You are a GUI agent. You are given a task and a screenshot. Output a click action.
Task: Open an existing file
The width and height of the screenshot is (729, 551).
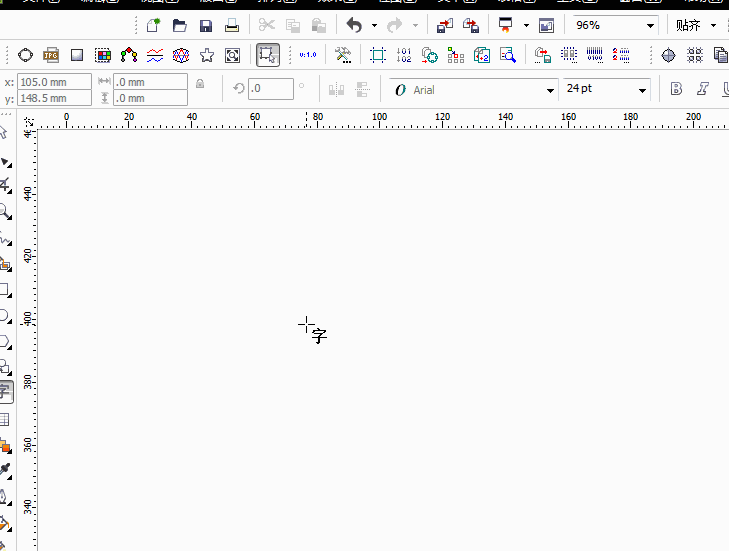[179, 25]
